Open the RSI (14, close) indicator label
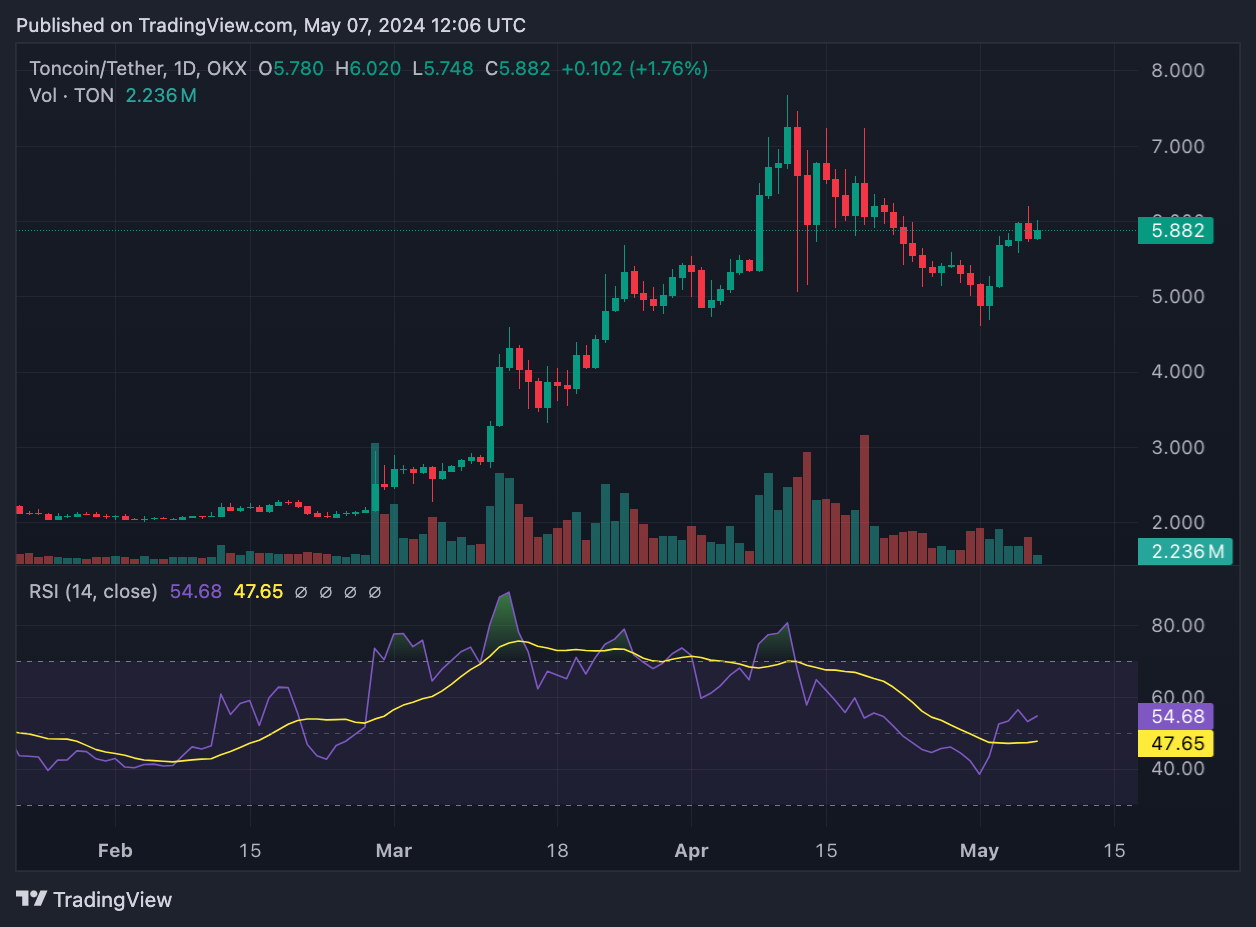Viewport: 1256px width, 927px height. coord(93,591)
